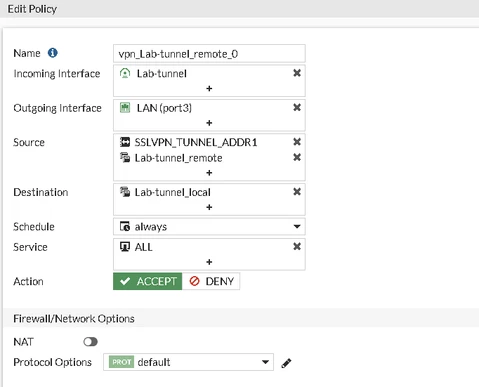Add another incoming interface with plus
479x387 pixels.
(209, 89)
